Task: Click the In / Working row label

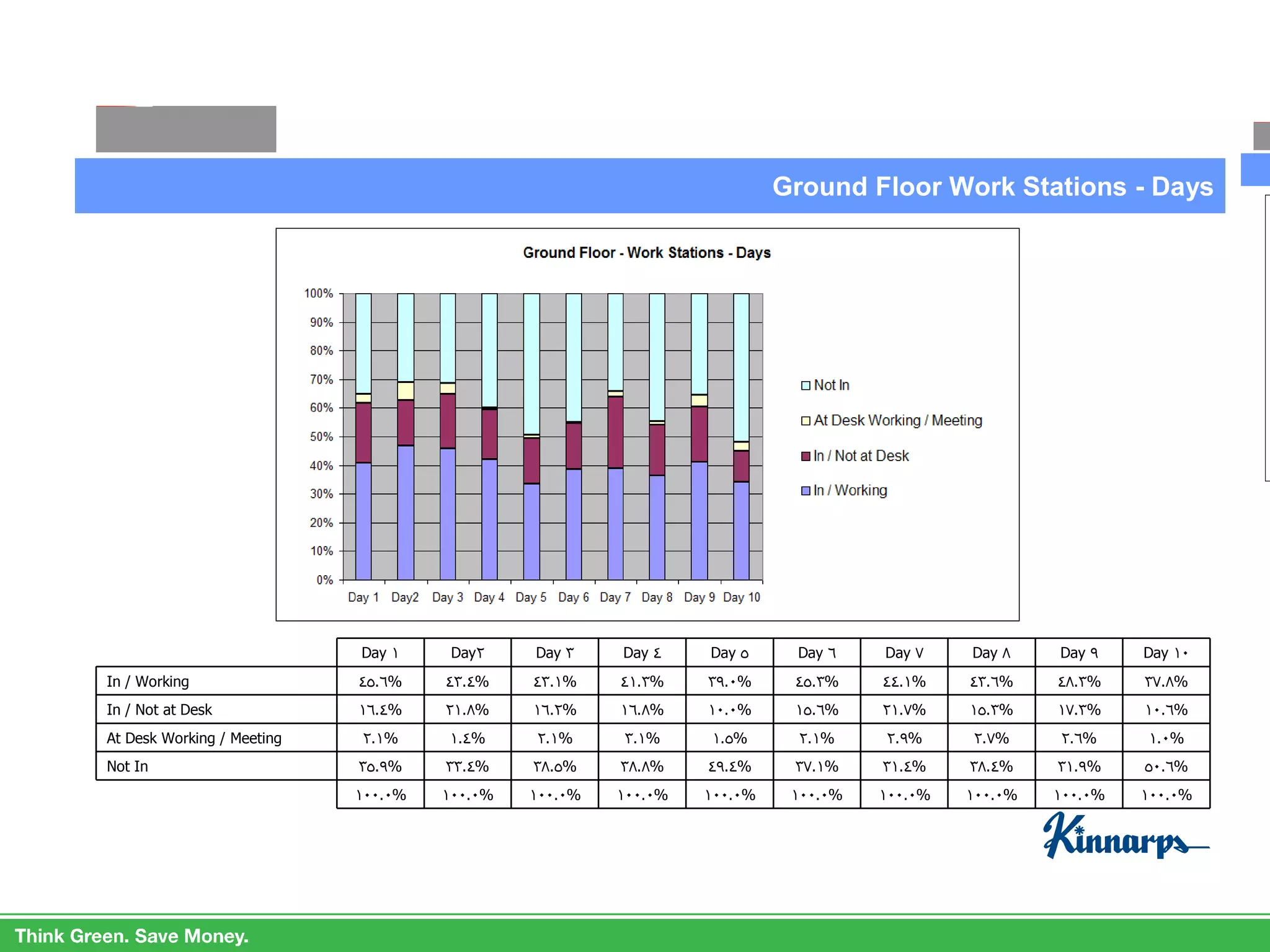Action: (x=148, y=681)
